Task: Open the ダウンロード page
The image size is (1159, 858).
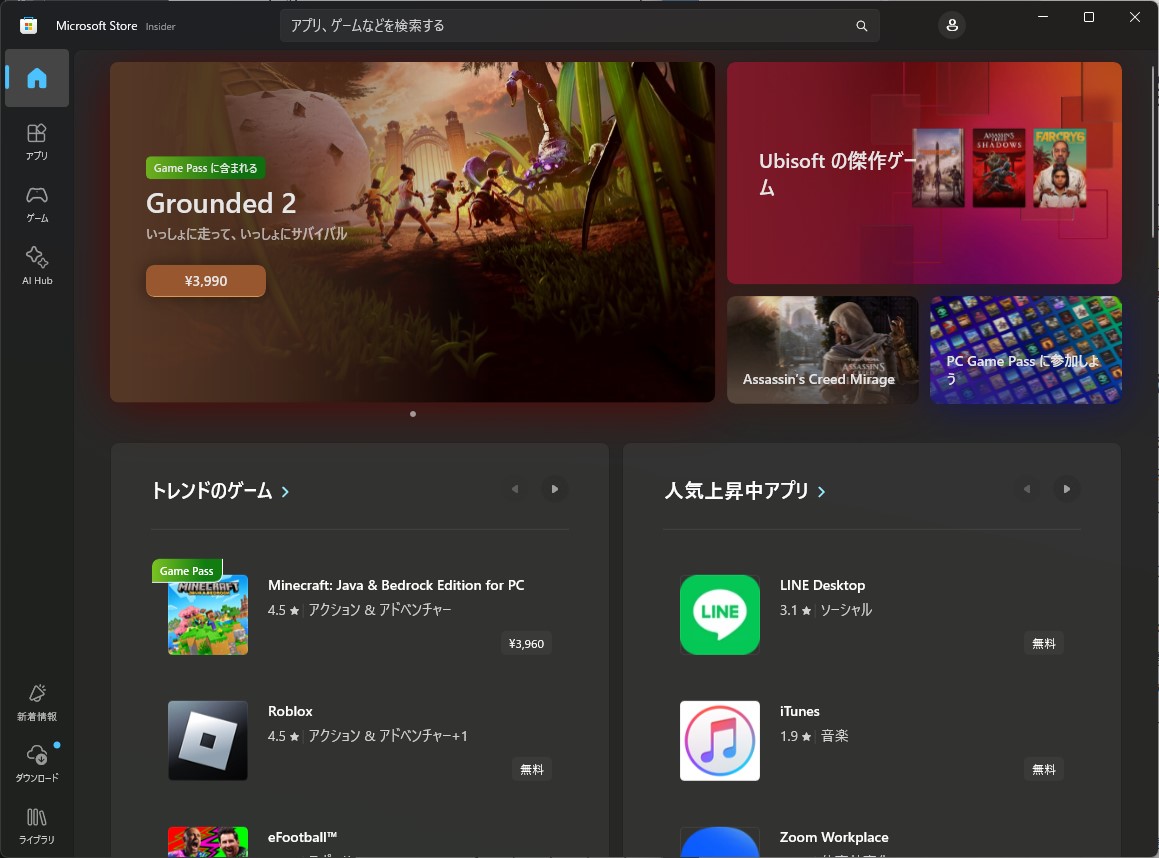Action: tap(36, 762)
